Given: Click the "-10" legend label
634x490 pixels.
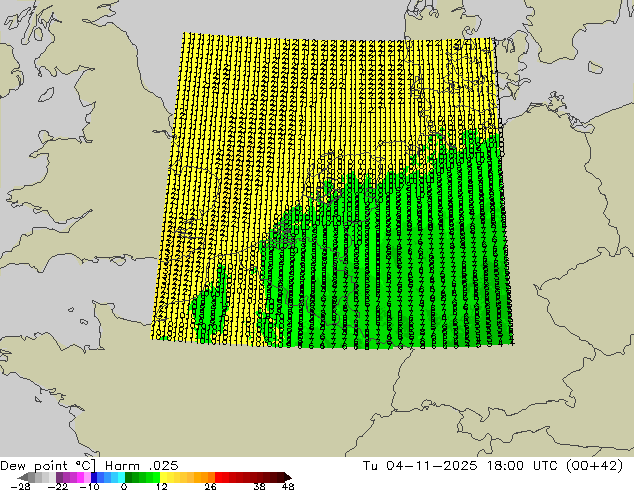Looking at the screenshot, I should coord(89,486).
